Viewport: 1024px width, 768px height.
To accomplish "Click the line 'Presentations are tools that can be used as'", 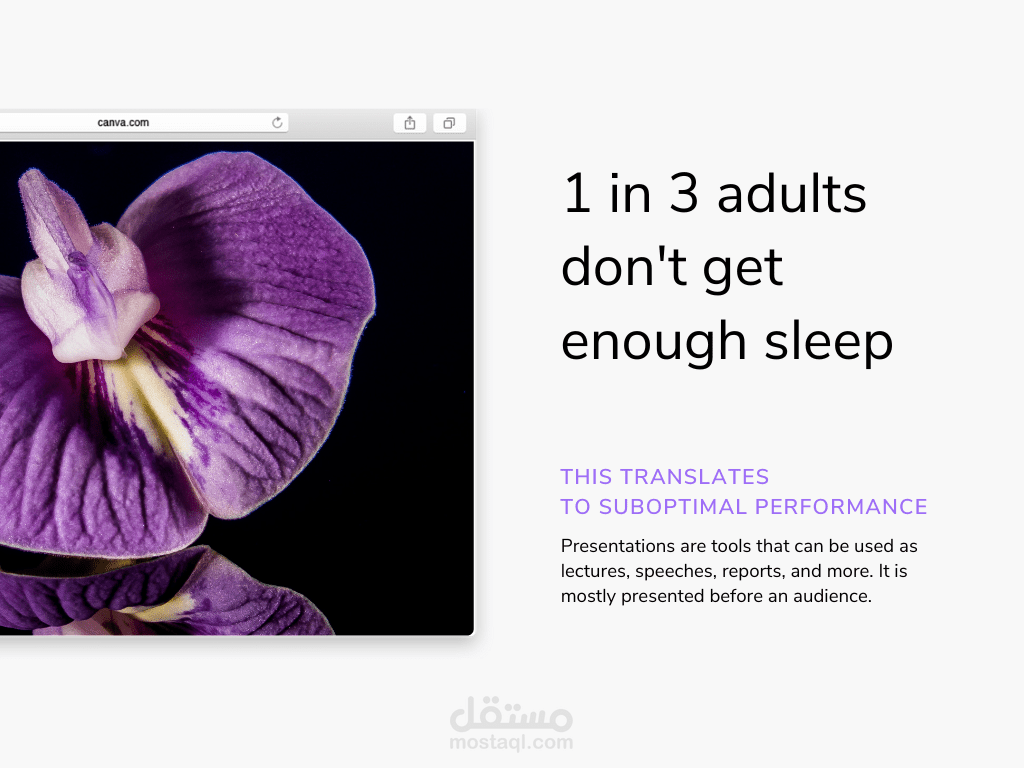I will 739,546.
